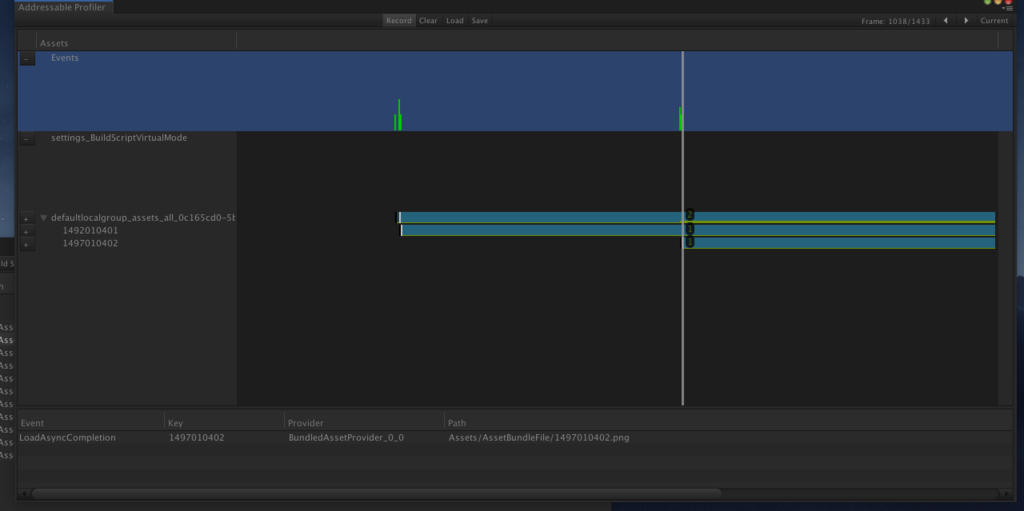Image resolution: width=1024 pixels, height=511 pixels.
Task: Click the reference count badge showing 2
Action: coord(690,215)
